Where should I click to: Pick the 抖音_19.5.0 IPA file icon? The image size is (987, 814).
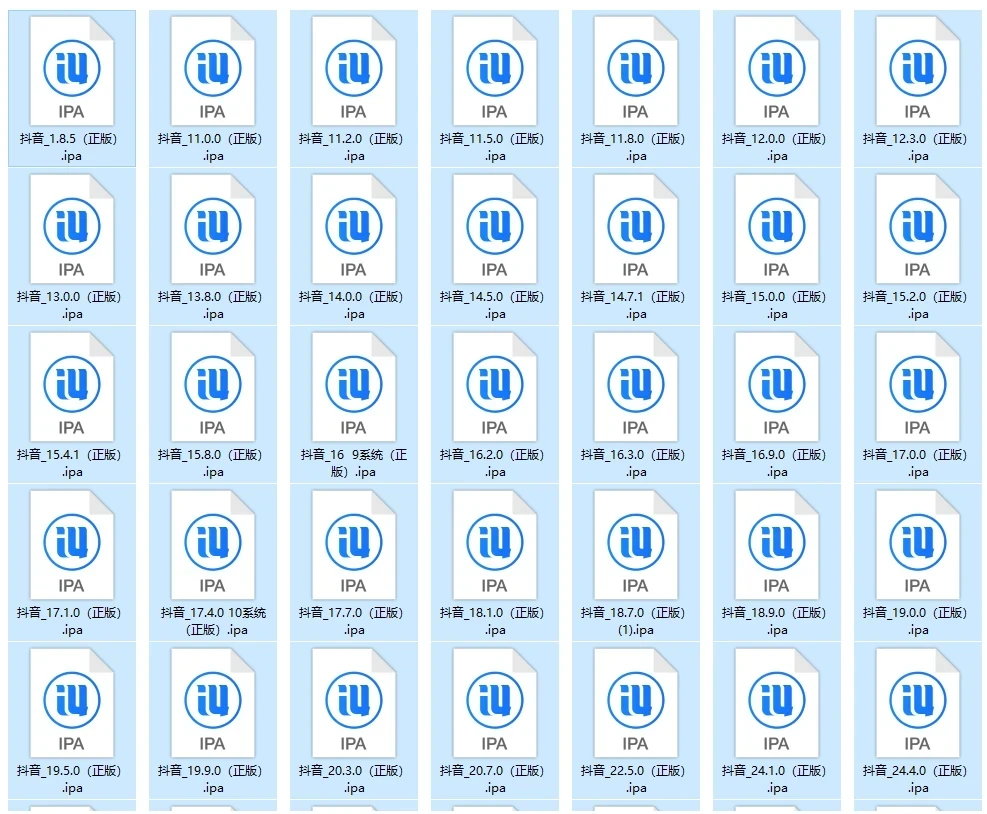click(72, 703)
